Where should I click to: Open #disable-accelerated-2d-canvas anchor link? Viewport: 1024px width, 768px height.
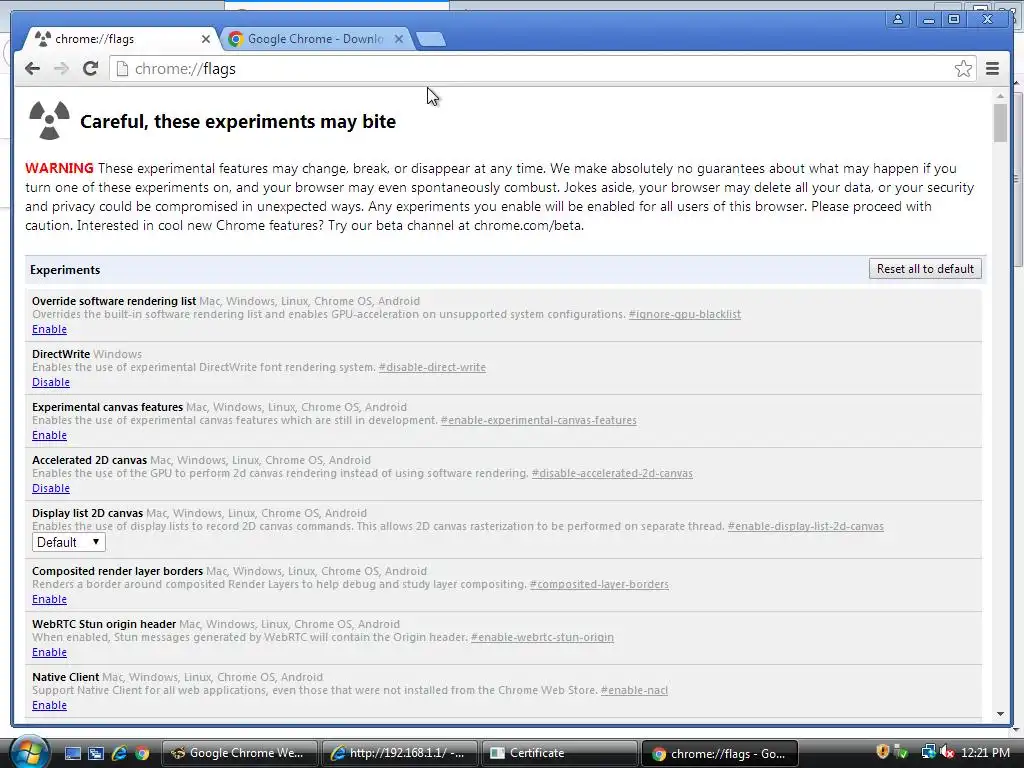612,473
